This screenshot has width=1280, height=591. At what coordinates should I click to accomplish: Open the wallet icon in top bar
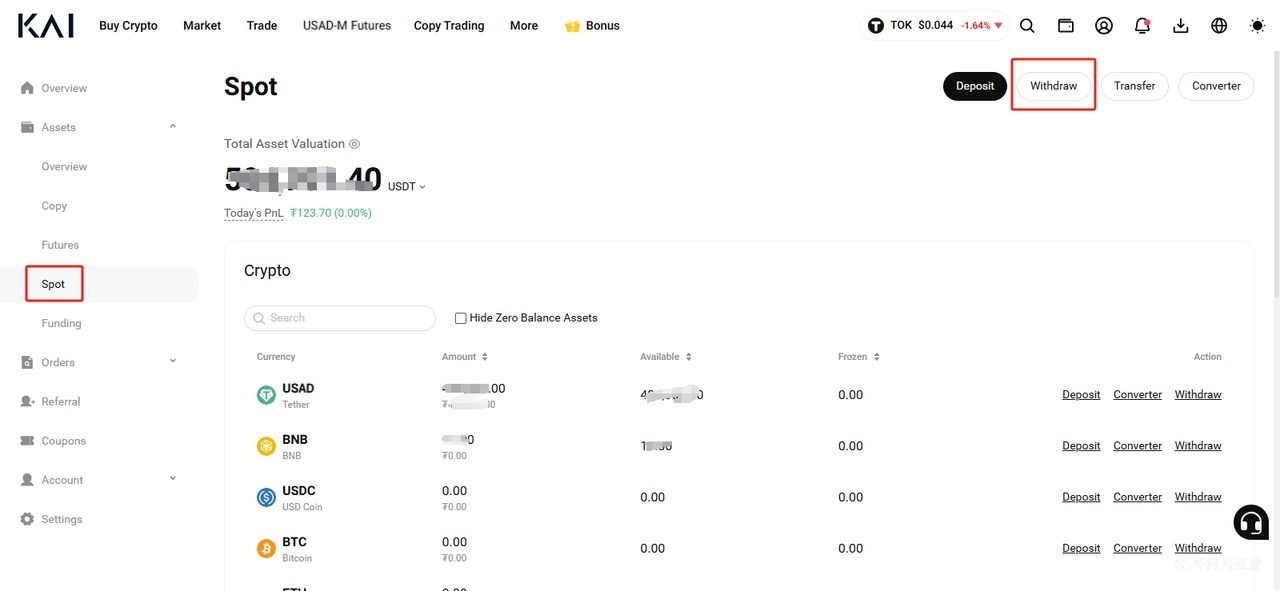pyautogui.click(x=1066, y=26)
